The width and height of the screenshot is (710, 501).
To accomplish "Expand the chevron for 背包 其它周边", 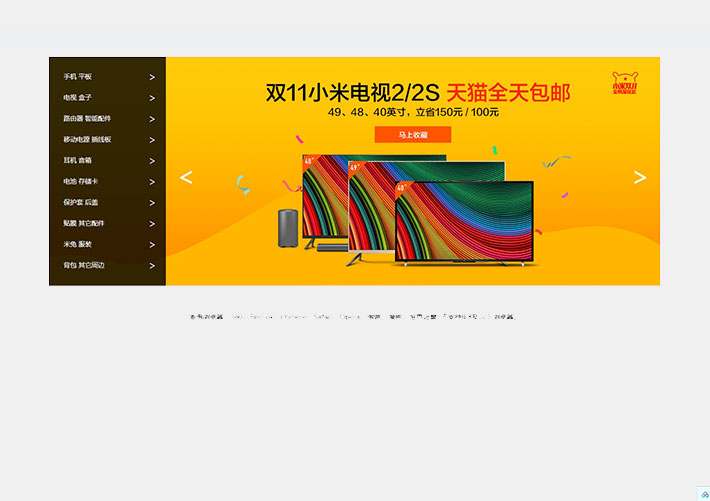I will (x=152, y=266).
